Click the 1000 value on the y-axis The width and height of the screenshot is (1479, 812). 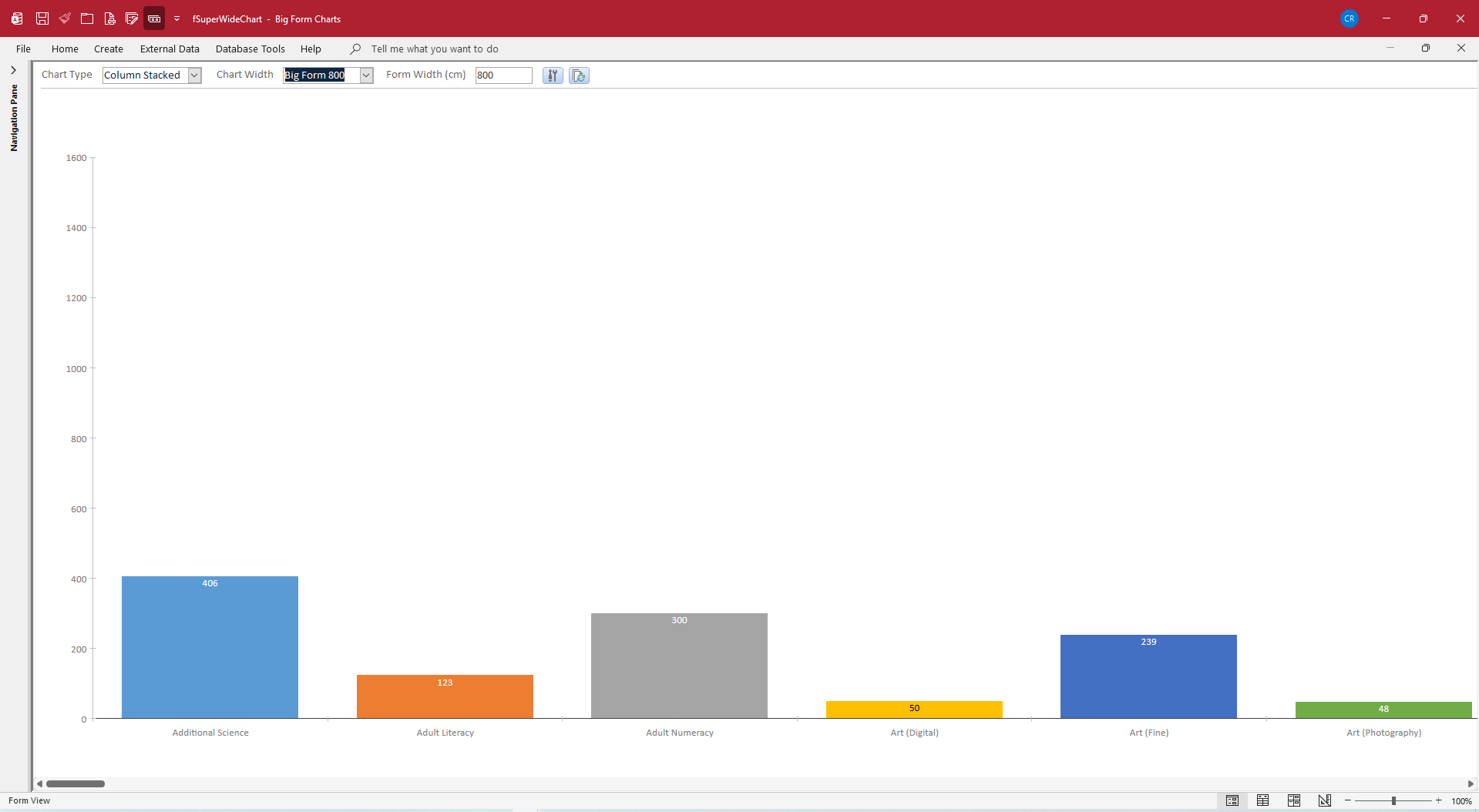click(76, 369)
